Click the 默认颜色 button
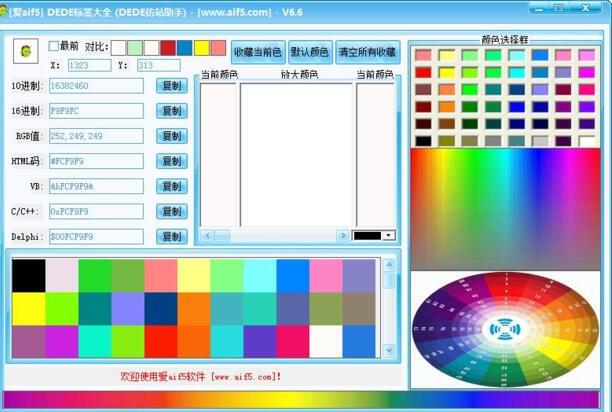 coord(310,52)
